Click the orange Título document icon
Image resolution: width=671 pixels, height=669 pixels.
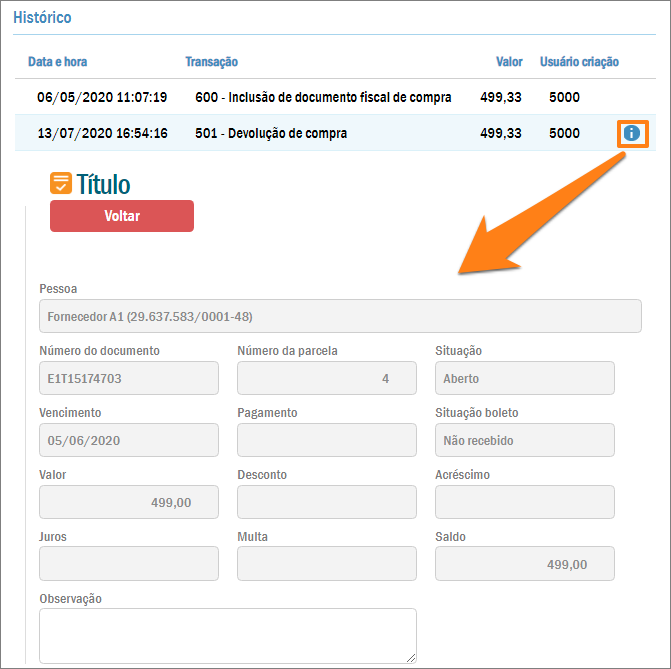click(61, 183)
